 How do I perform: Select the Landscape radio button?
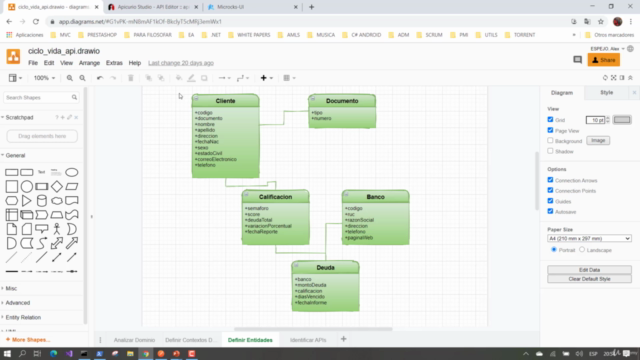[x=582, y=249]
